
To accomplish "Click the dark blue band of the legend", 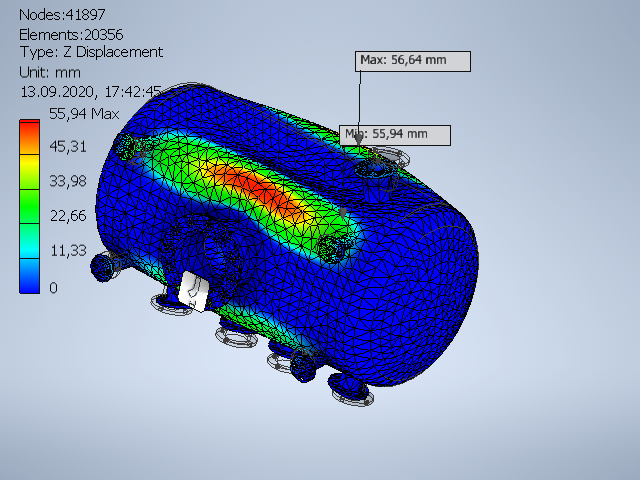I will [x=29, y=276].
